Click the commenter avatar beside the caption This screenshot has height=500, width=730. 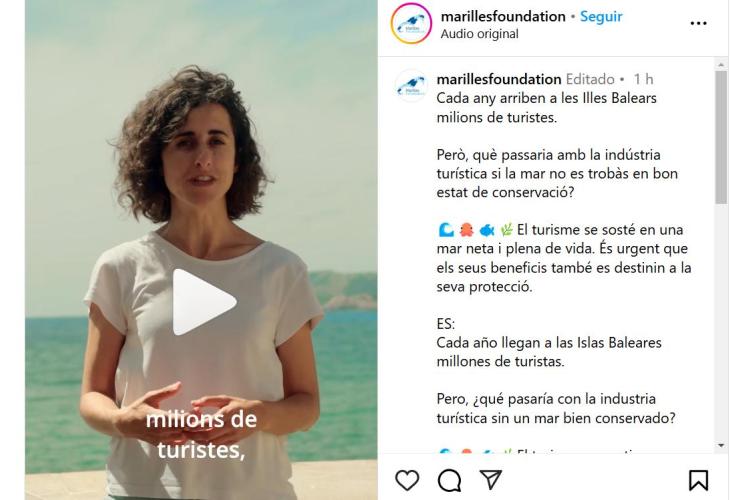(x=411, y=86)
